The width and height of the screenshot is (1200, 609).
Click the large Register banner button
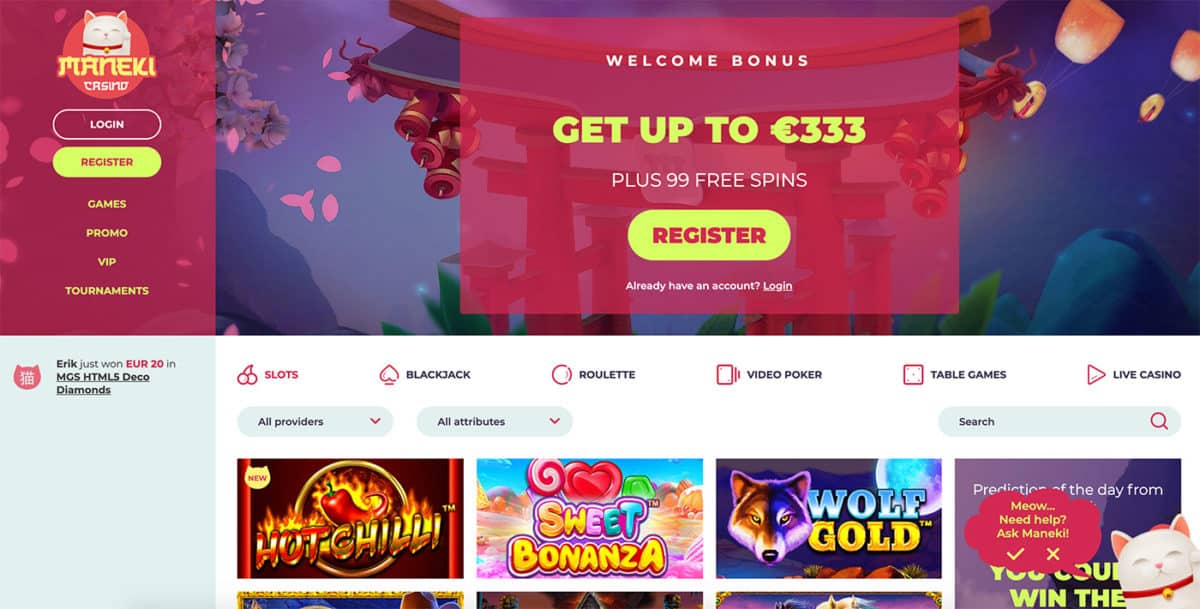click(x=709, y=236)
